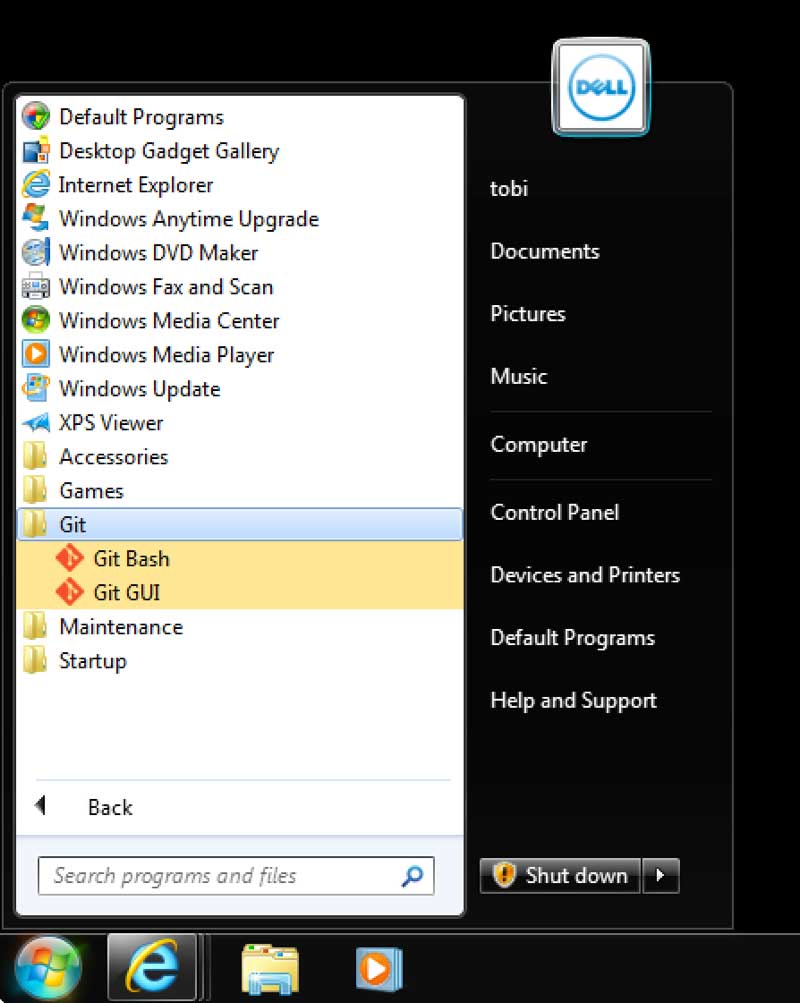Open Devices and Printers

[x=584, y=575]
